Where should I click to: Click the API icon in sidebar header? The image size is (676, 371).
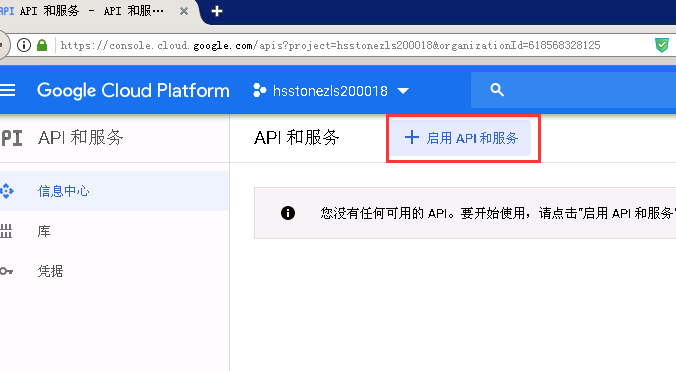click(11, 138)
